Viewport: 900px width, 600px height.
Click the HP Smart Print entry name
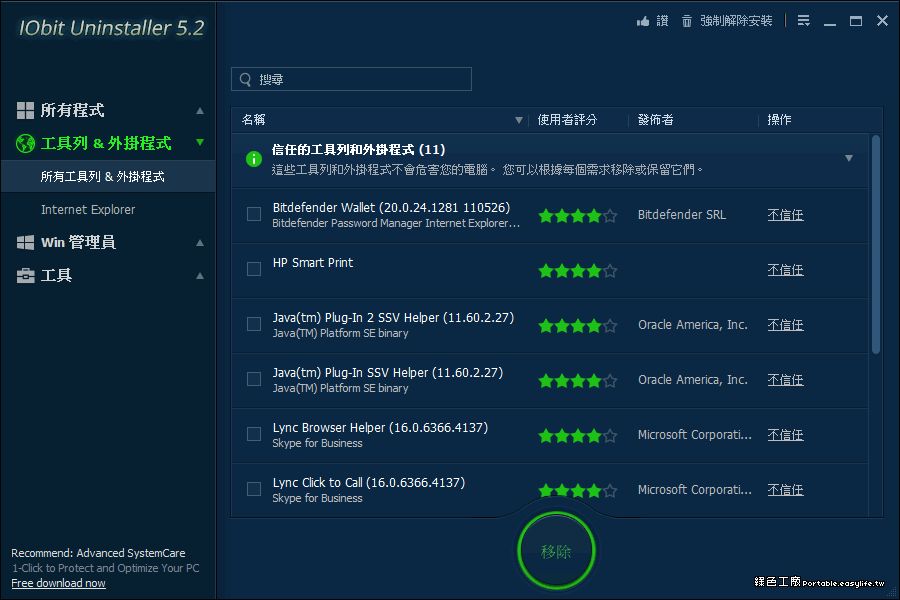pyautogui.click(x=313, y=263)
